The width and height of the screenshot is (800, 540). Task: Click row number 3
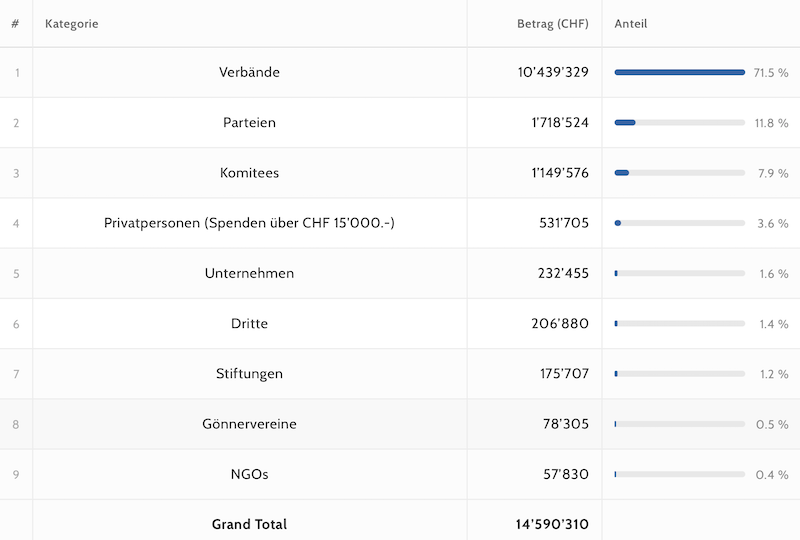16,174
